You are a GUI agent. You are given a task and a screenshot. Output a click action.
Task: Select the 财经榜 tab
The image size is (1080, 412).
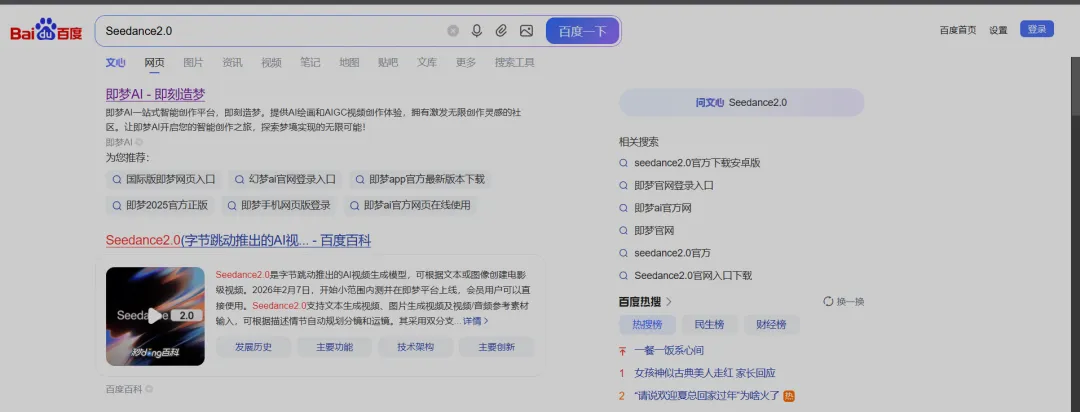tap(771, 325)
